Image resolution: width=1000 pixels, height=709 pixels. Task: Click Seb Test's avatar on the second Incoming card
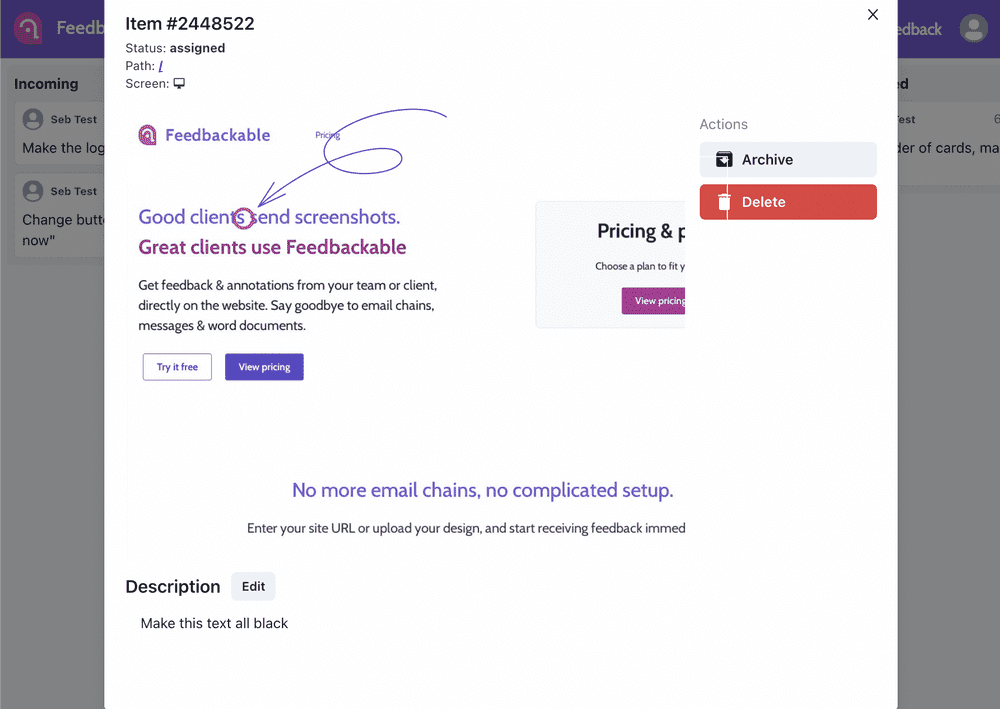(x=33, y=191)
